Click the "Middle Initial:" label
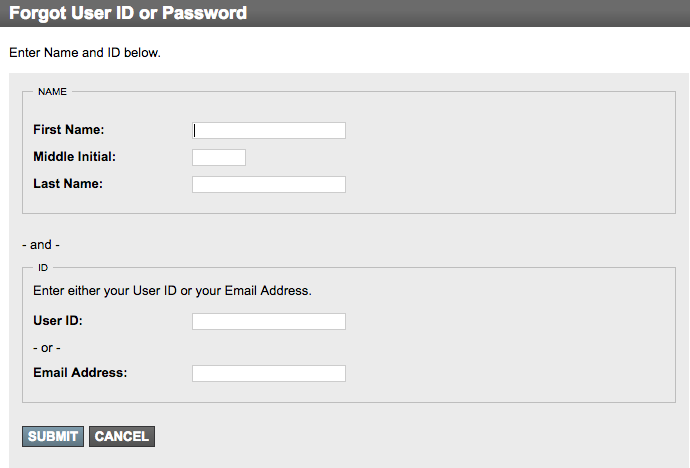Screen dimensions: 690x468 click(74, 157)
